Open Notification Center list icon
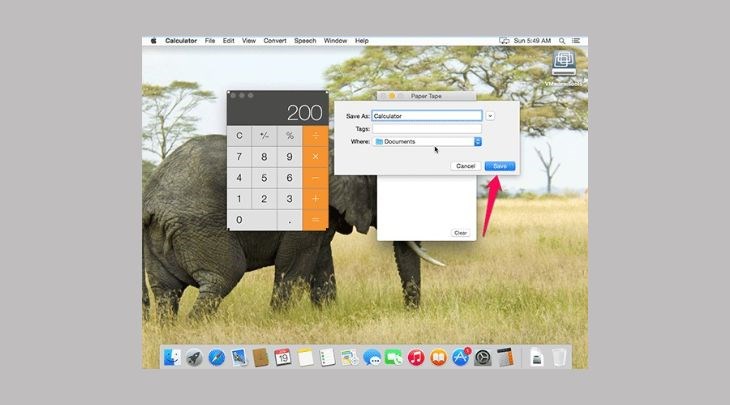730x405 pixels. coord(576,41)
